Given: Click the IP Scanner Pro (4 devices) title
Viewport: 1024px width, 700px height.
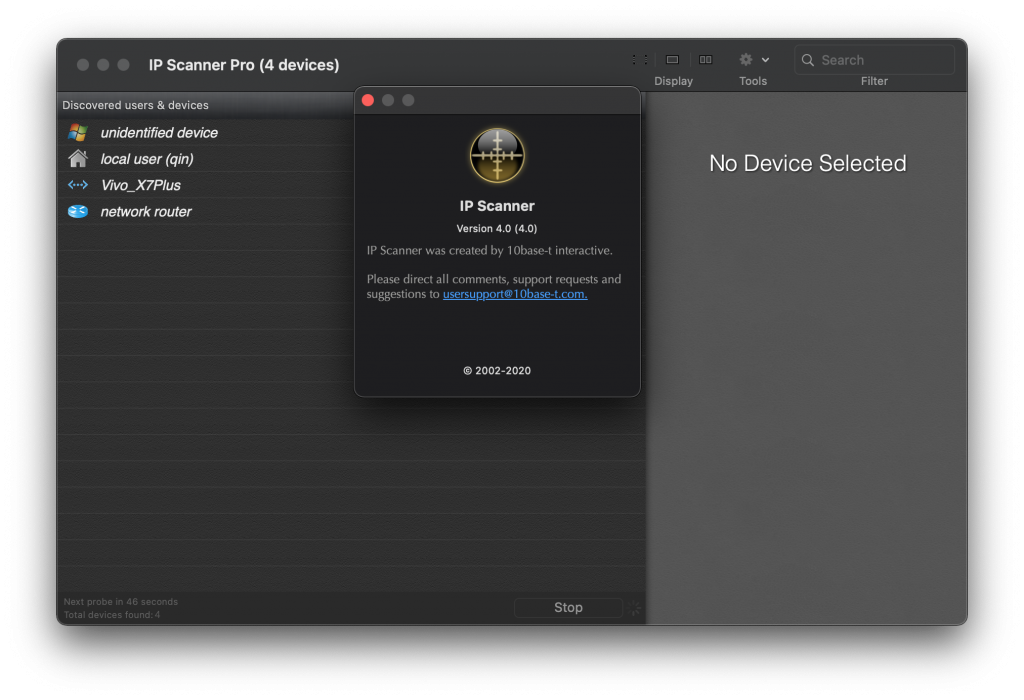Looking at the screenshot, I should (x=244, y=65).
